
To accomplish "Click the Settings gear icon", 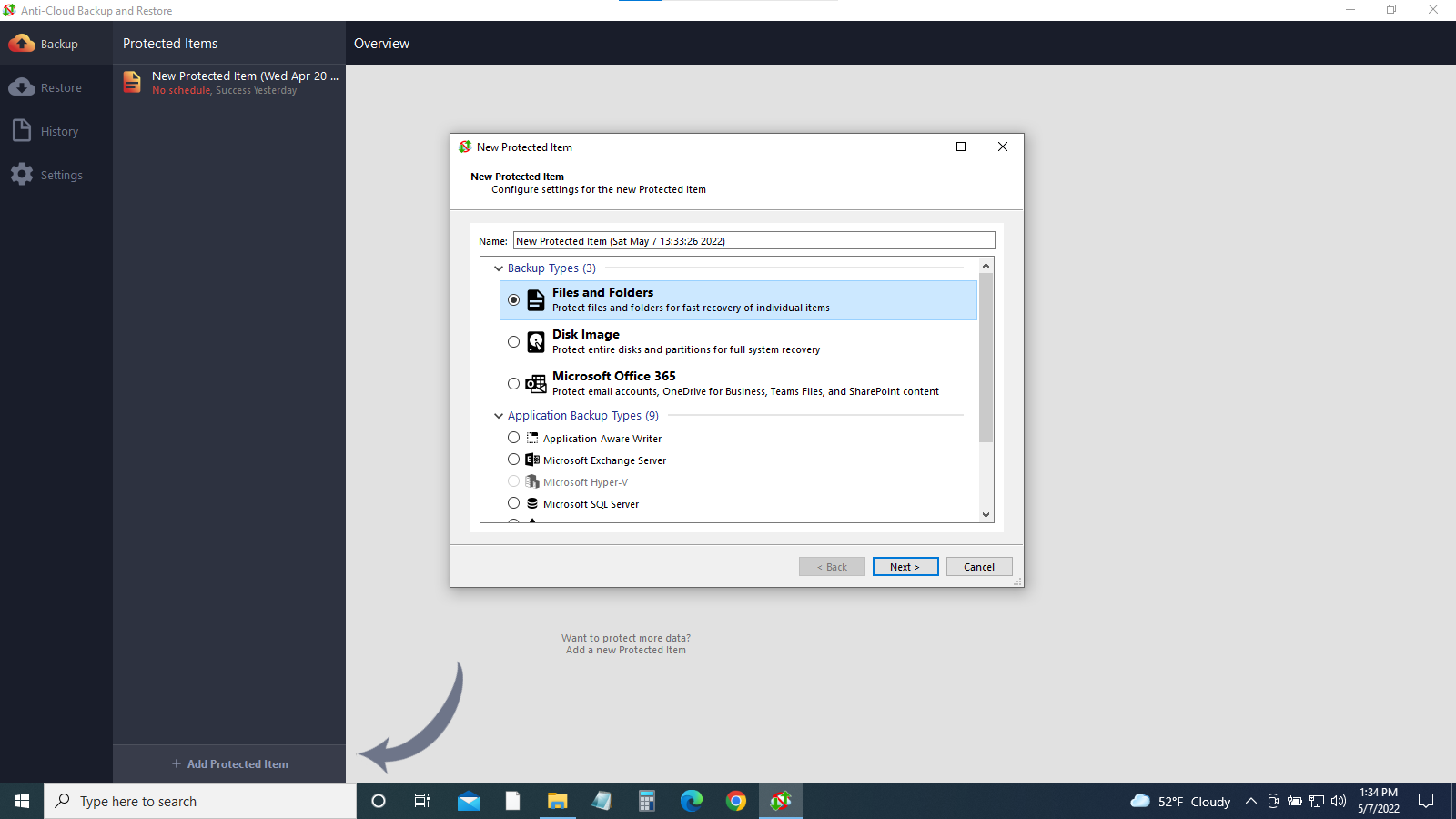I will (22, 175).
